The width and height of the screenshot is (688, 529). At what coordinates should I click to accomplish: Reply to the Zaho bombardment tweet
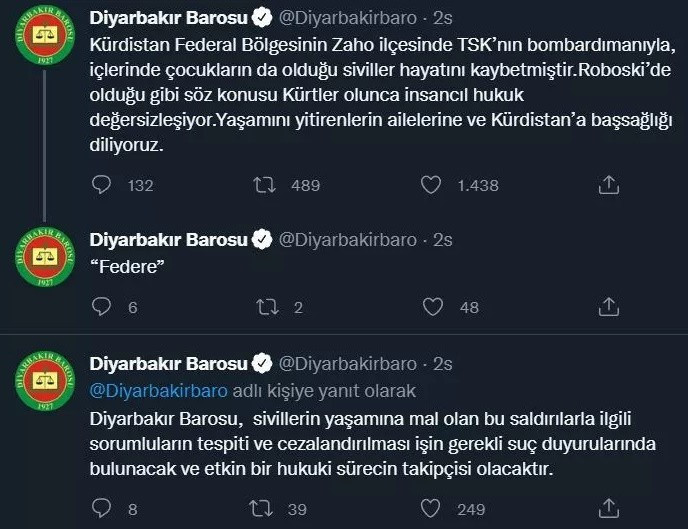(x=101, y=185)
